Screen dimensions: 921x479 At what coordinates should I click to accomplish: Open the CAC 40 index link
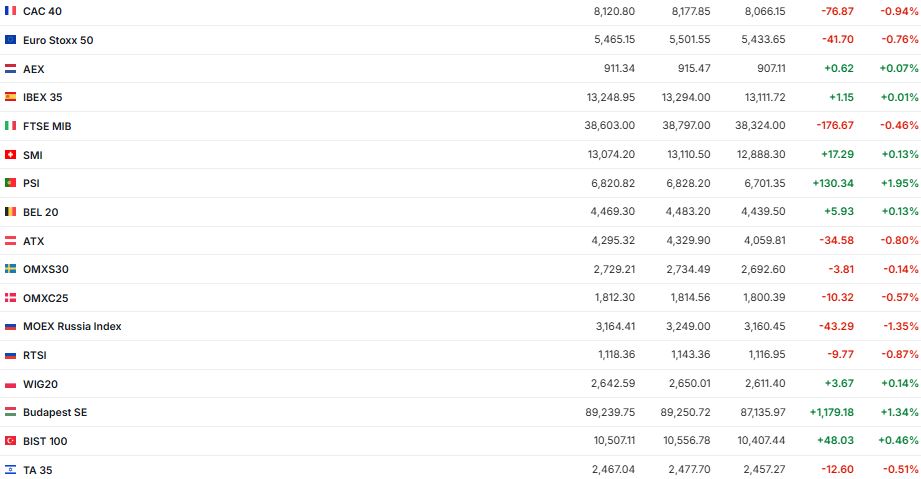pyautogui.click(x=43, y=11)
